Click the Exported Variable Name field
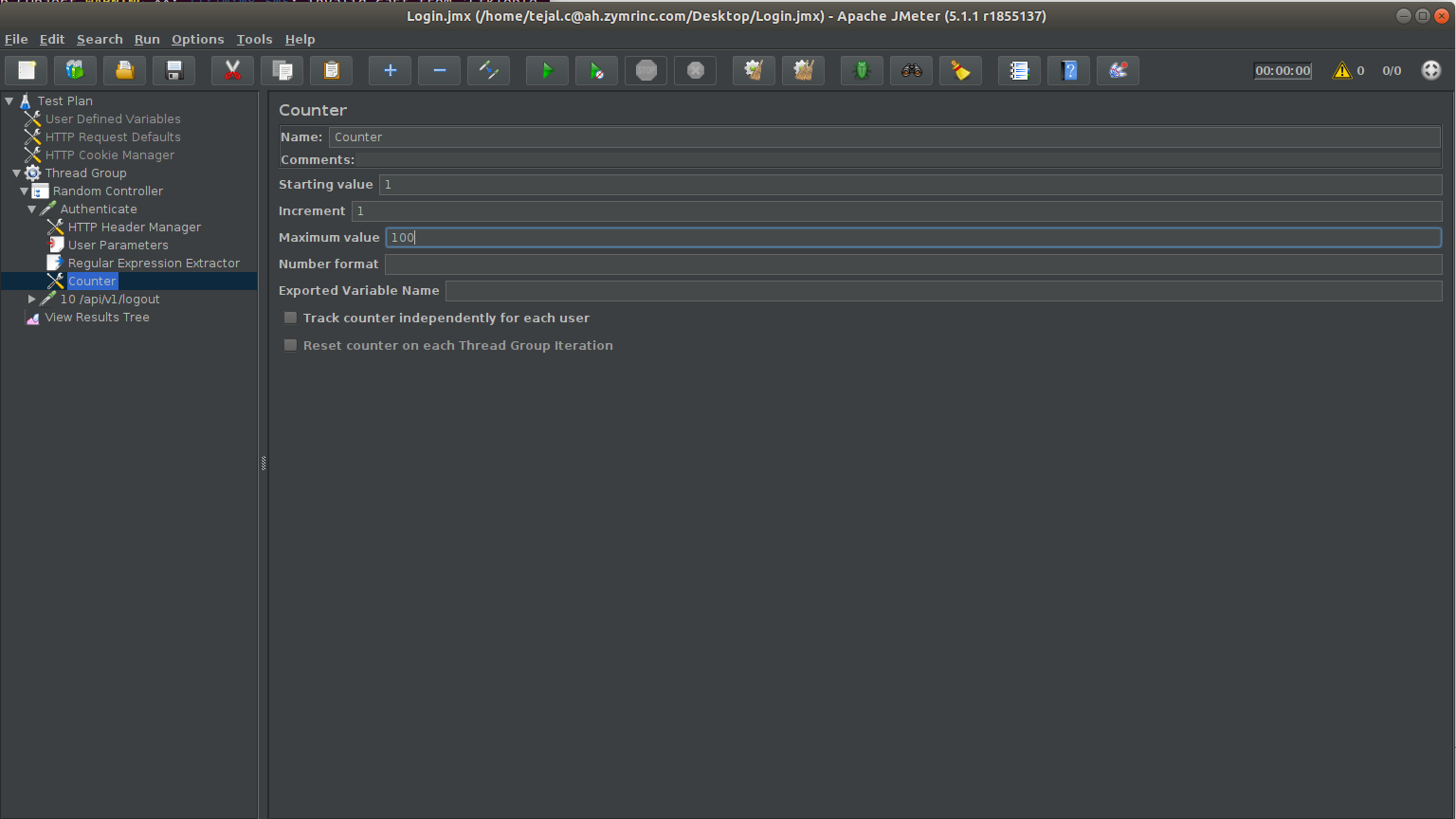This screenshot has height=819, width=1456. pos(943,290)
